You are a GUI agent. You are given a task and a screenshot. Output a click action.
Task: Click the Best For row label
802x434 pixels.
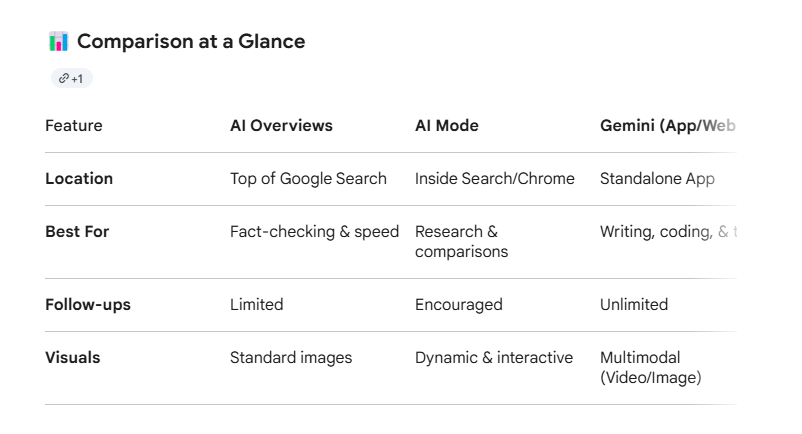[77, 232]
